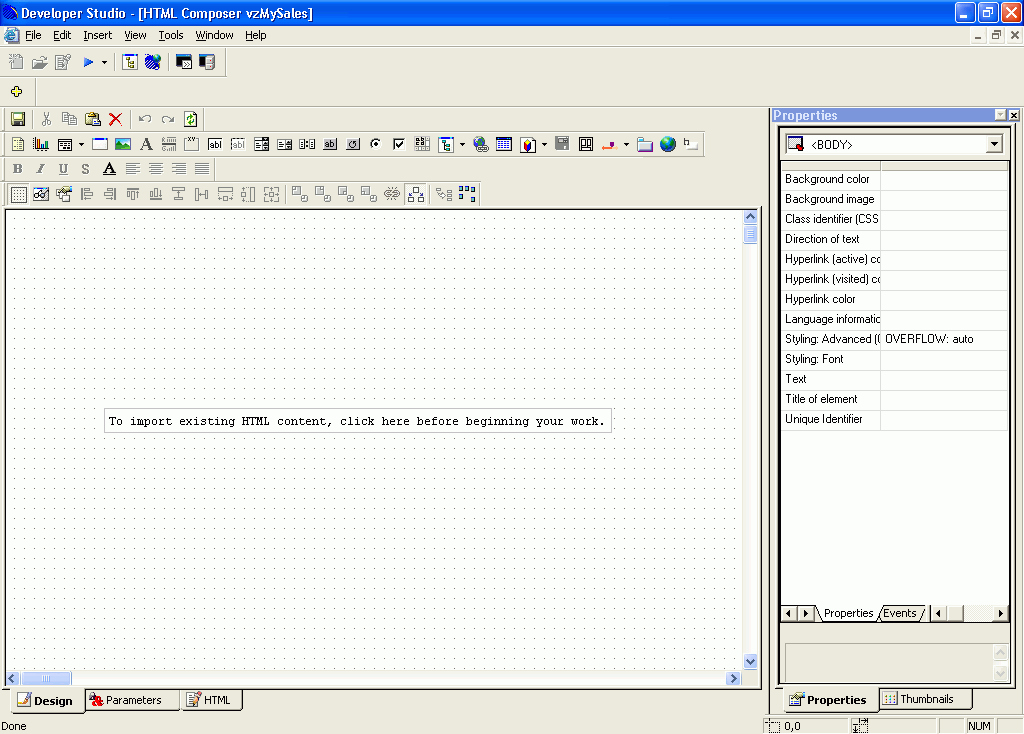Click the yellow plus icon
Image resolution: width=1024 pixels, height=734 pixels.
(x=16, y=91)
